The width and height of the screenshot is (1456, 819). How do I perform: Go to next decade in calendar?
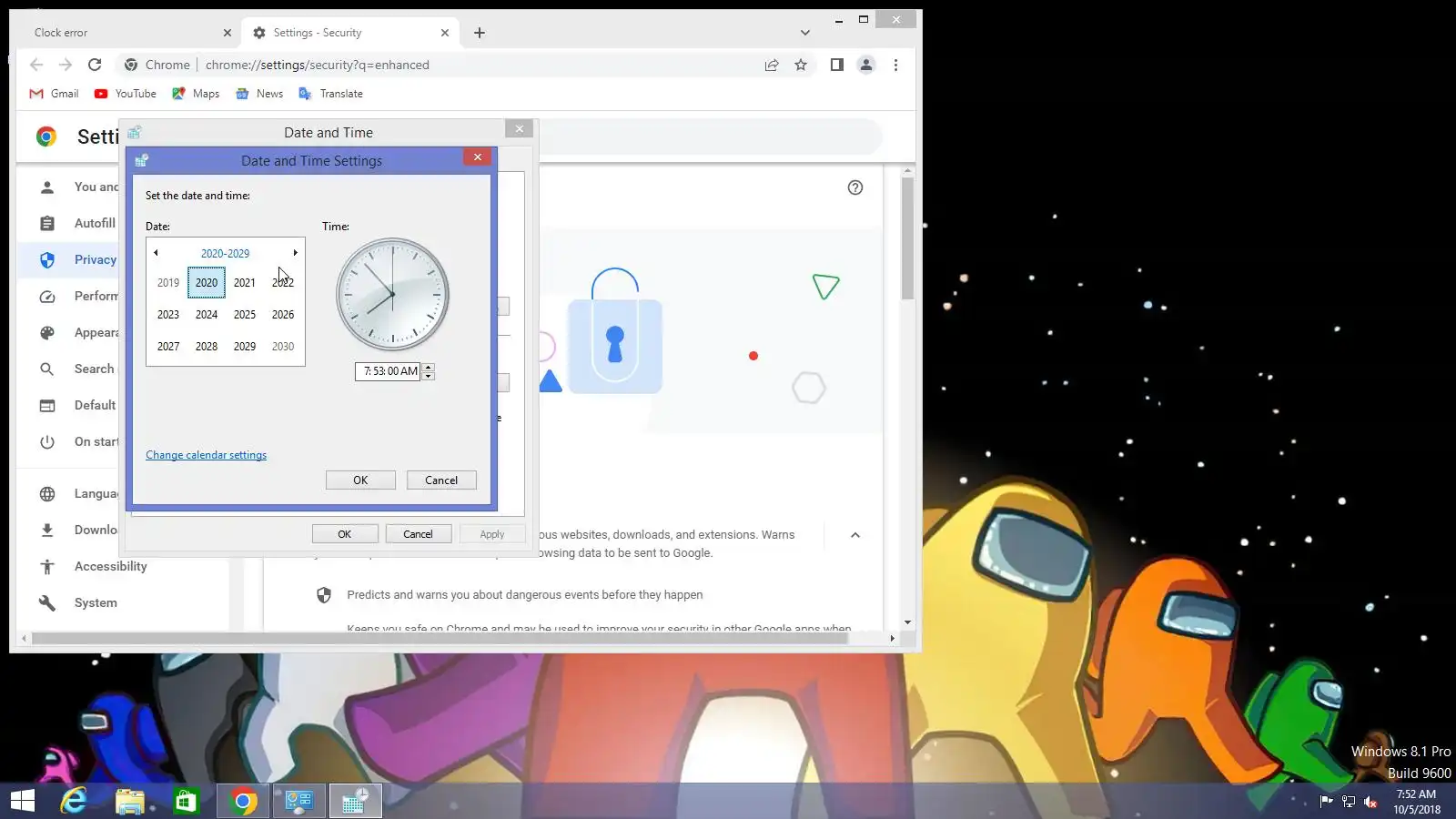(x=295, y=253)
